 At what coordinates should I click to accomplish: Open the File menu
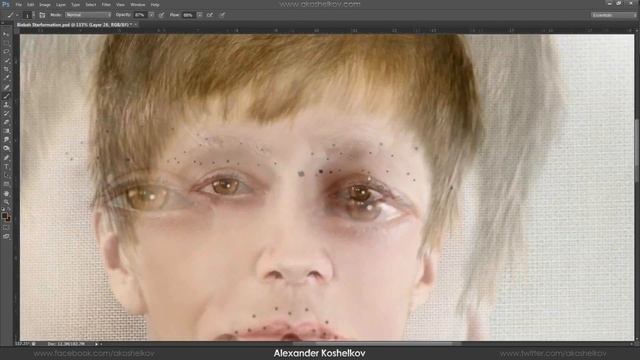18,4
